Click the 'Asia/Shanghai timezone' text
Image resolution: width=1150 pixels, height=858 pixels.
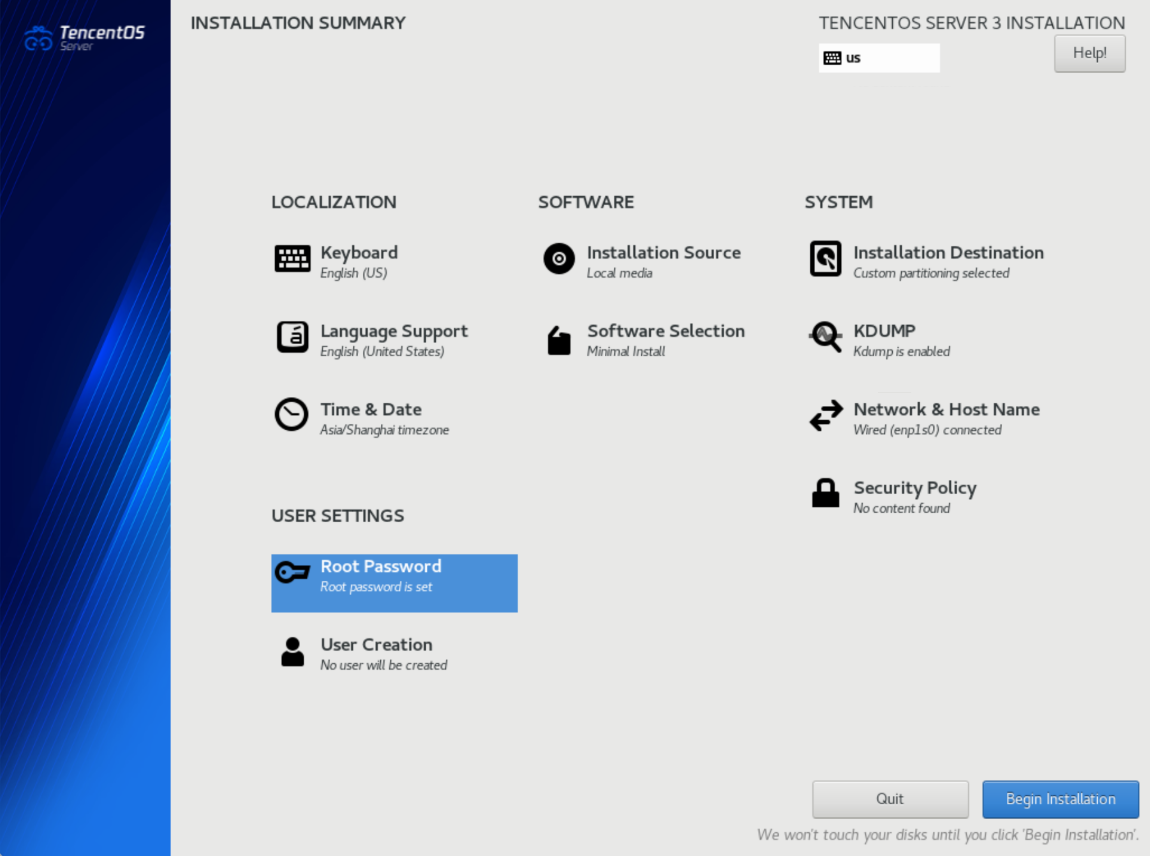pyautogui.click(x=384, y=430)
